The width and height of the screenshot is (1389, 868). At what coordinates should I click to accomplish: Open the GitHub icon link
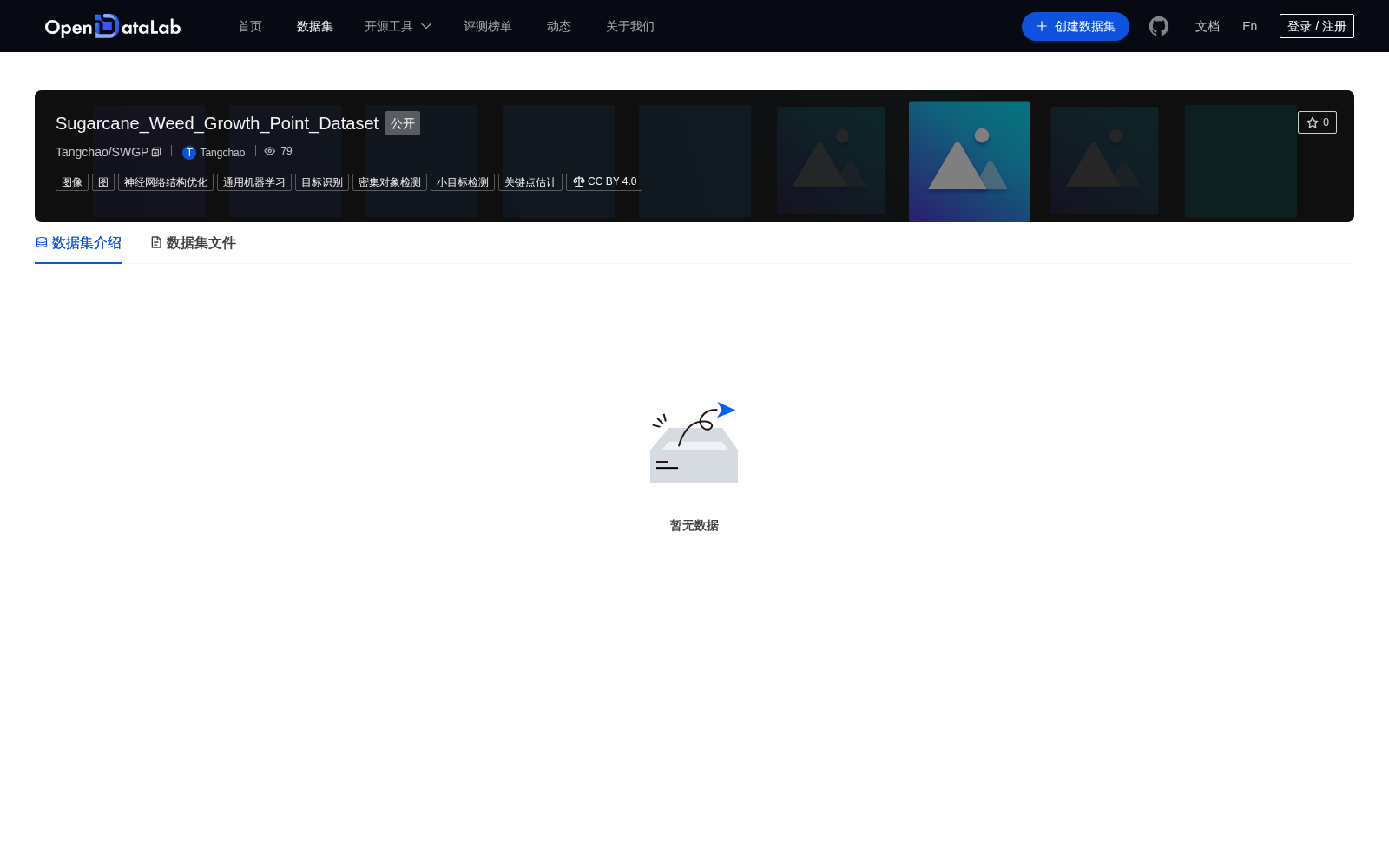1159,26
